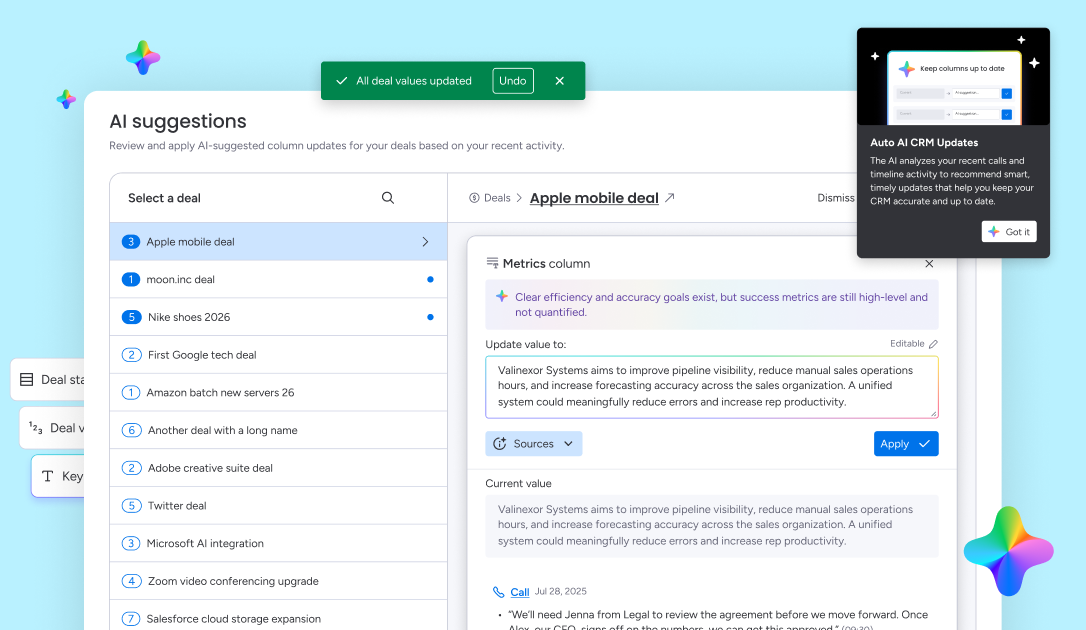Click the Deal value numbers chip
Viewport: 1086px width, 630px height.
[52, 428]
